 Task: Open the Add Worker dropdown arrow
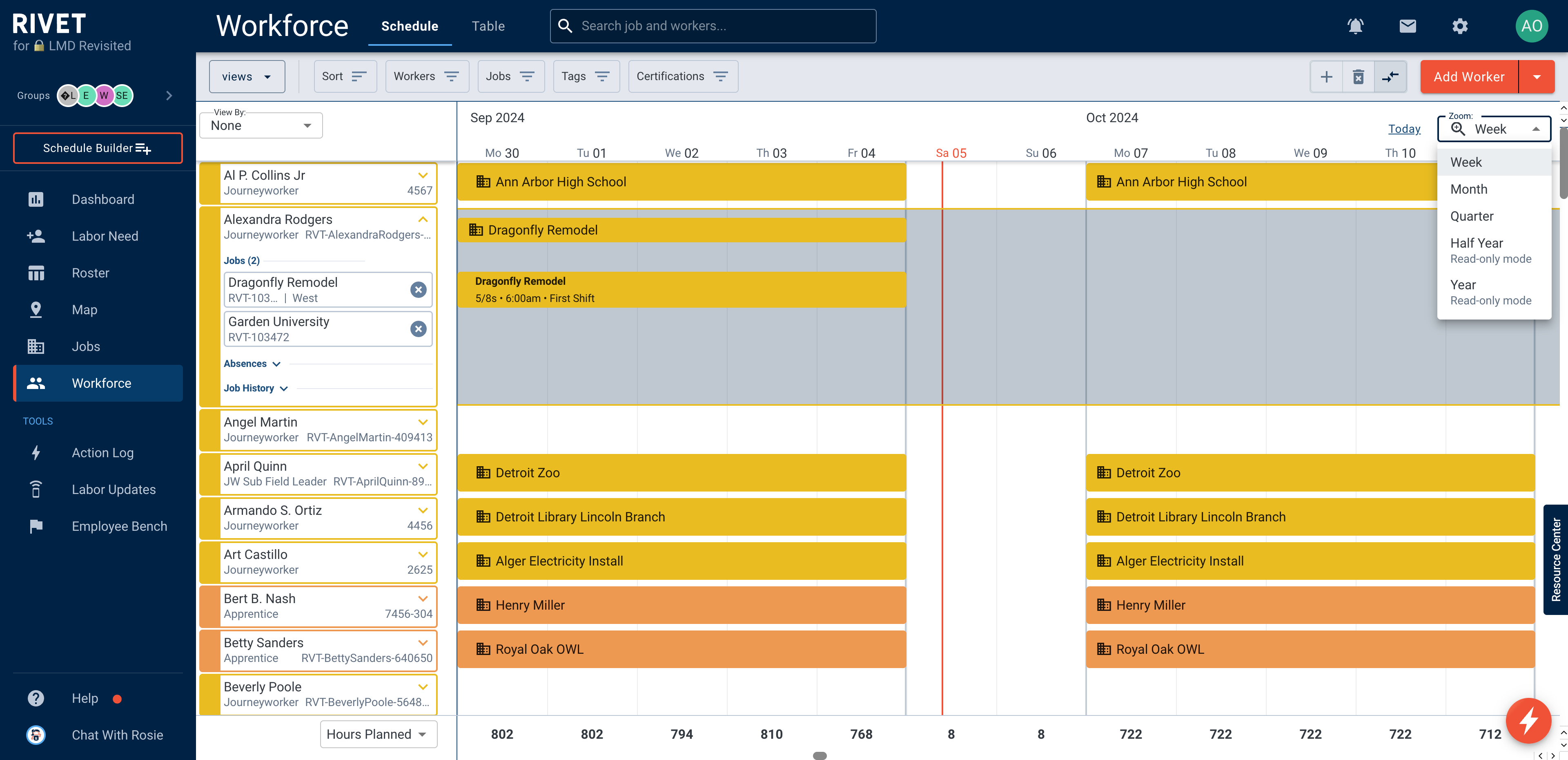point(1537,77)
